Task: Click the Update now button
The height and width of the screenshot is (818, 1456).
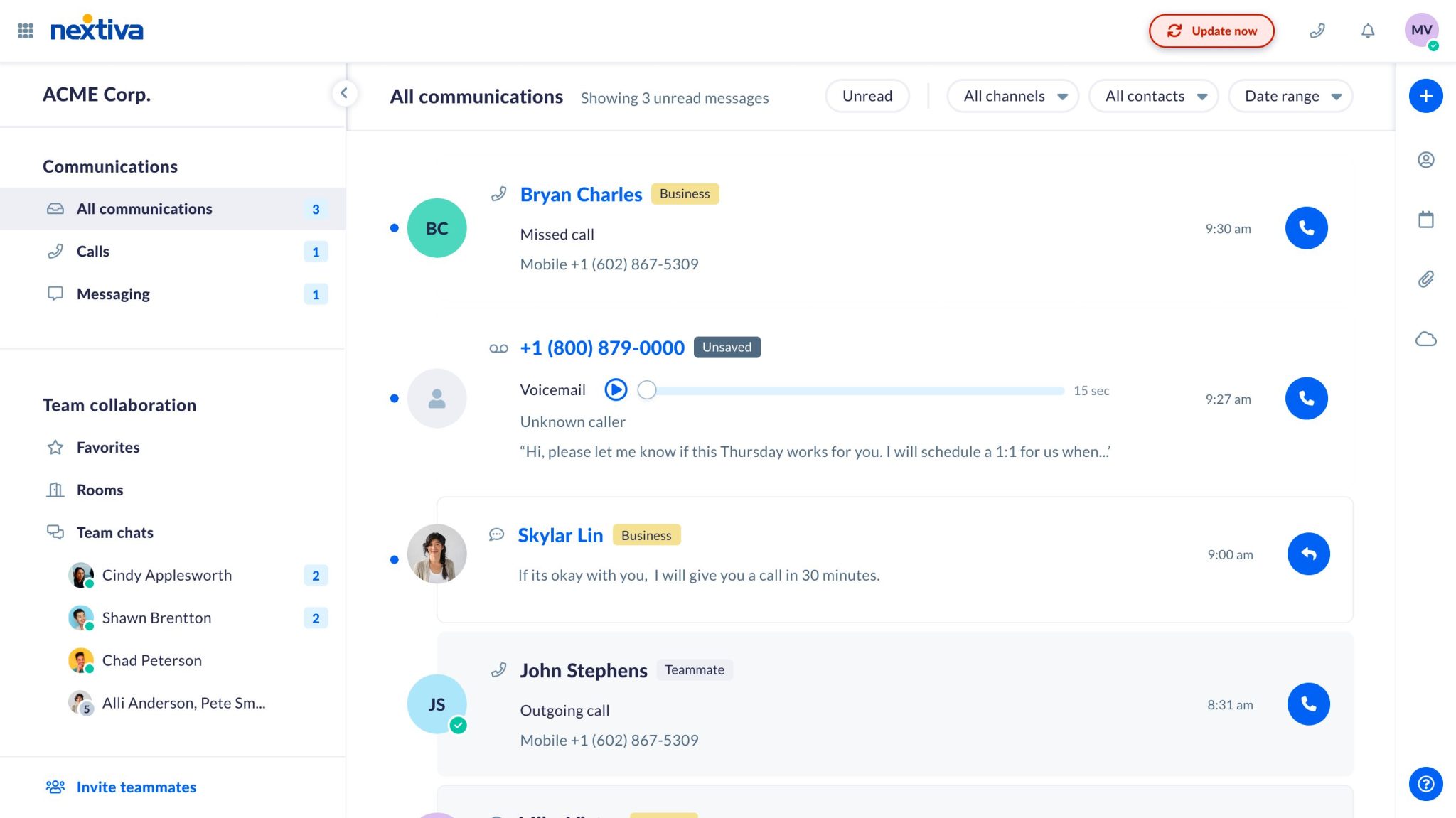Action: pos(1211,31)
